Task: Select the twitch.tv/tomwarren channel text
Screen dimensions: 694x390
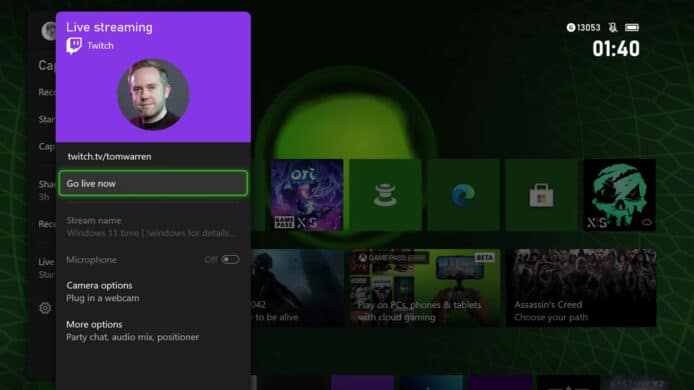Action: (x=109, y=157)
